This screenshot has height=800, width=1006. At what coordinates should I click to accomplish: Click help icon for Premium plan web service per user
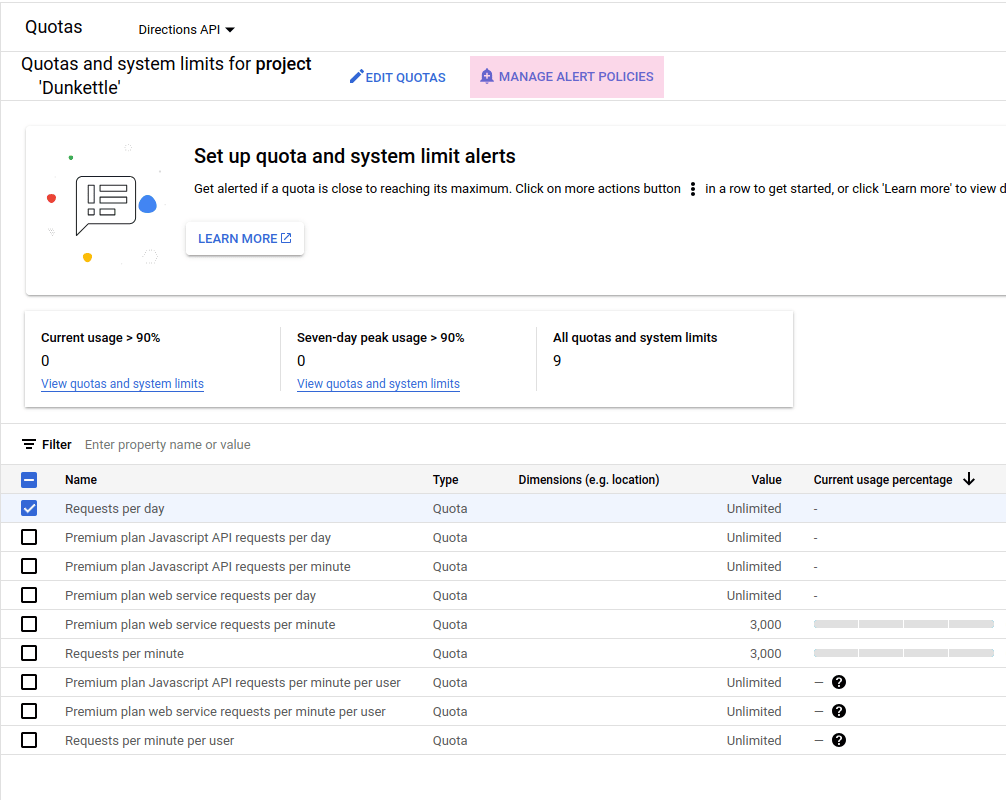[x=839, y=712]
